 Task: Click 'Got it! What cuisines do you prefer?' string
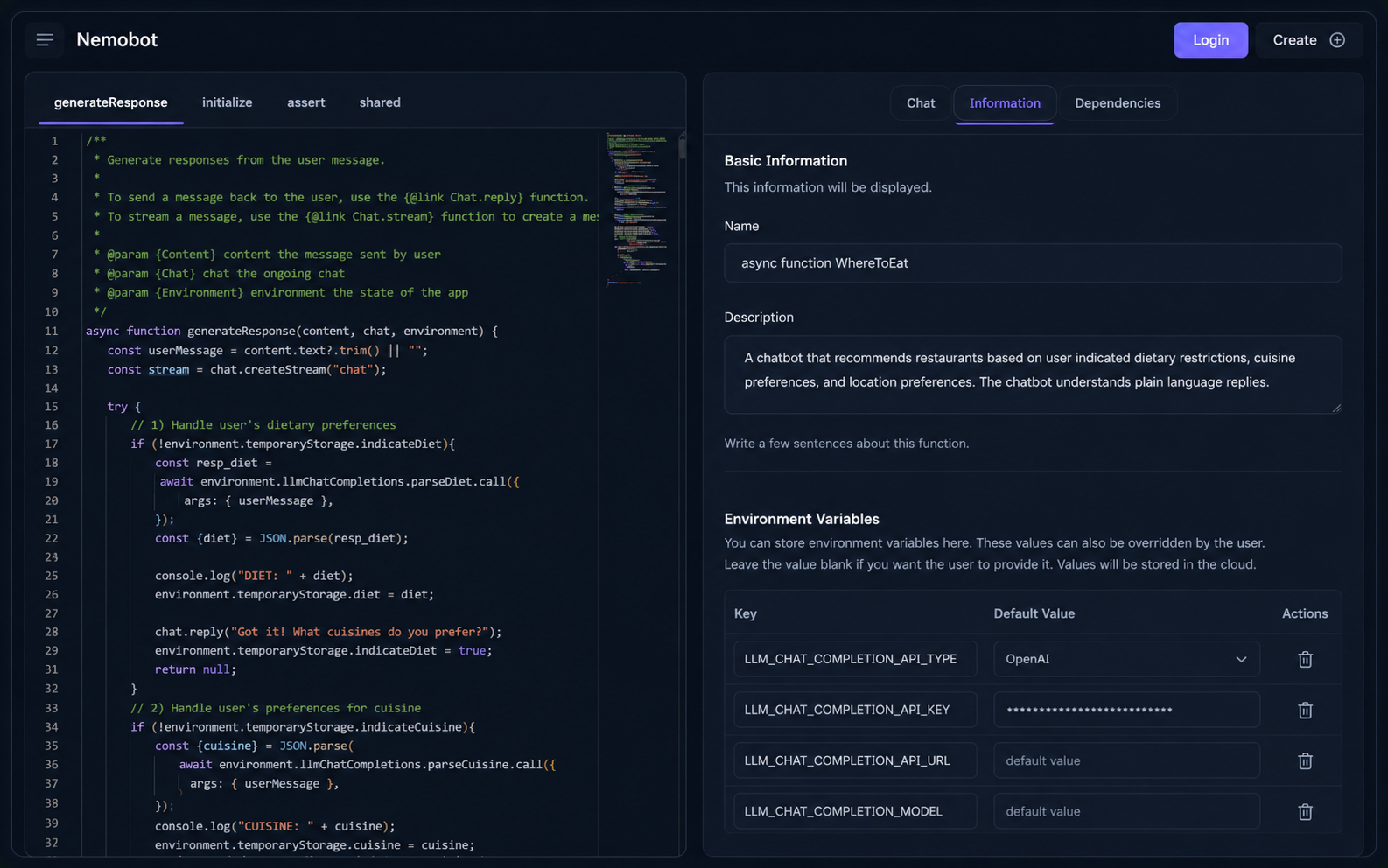point(360,632)
